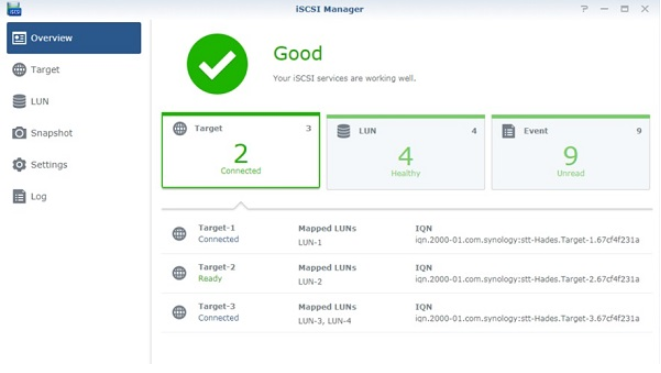This screenshot has height=373, width=661.
Task: Click the LUN-3, LUN-4 mapped LUNs text
Action: pos(325,321)
